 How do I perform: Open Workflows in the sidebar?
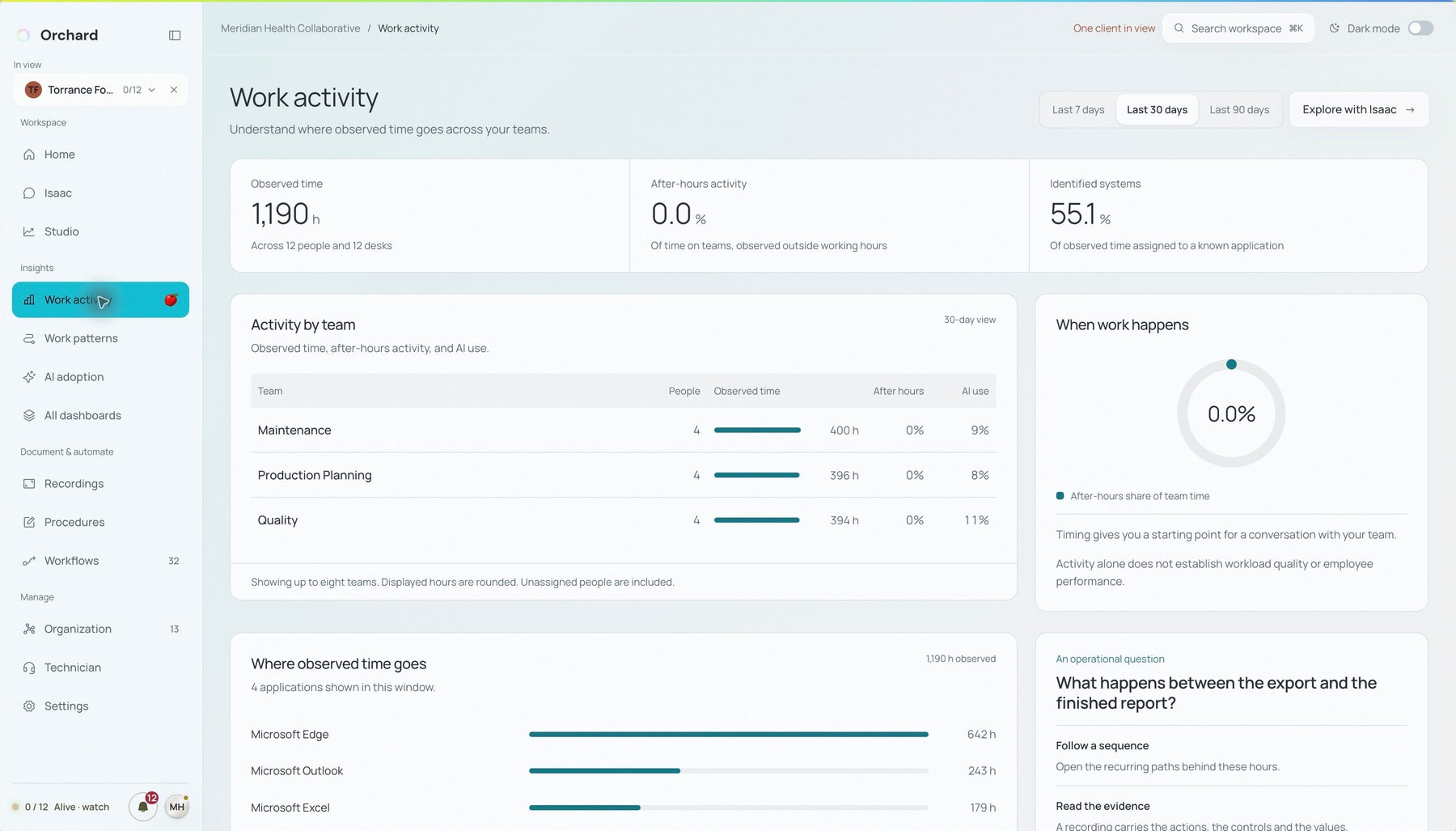tap(100, 561)
